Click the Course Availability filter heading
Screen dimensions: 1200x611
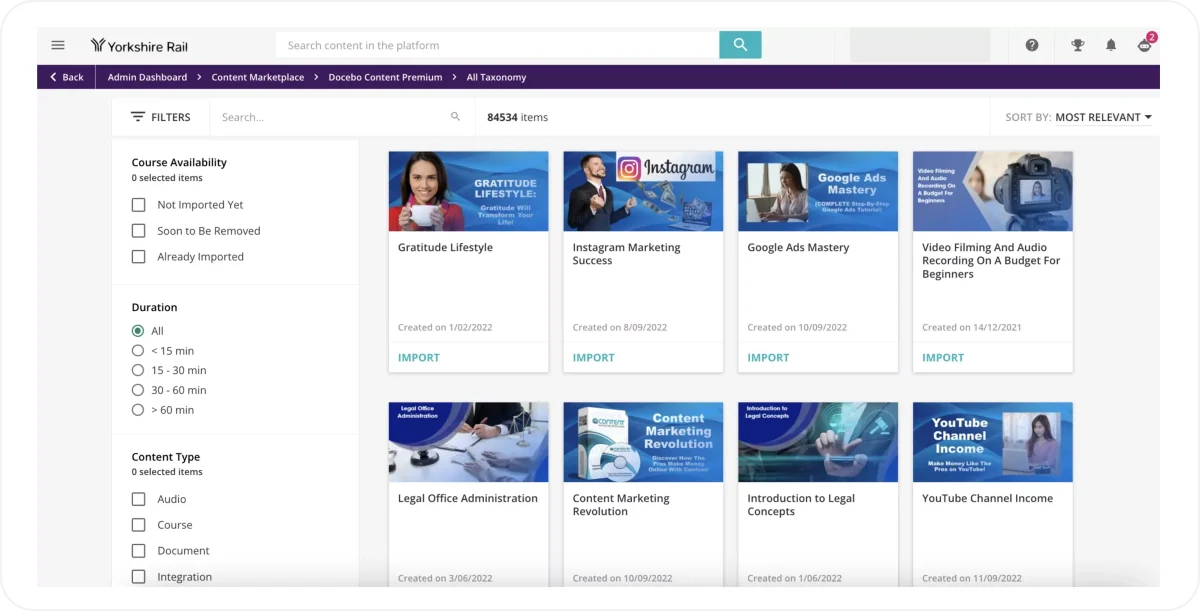click(179, 162)
